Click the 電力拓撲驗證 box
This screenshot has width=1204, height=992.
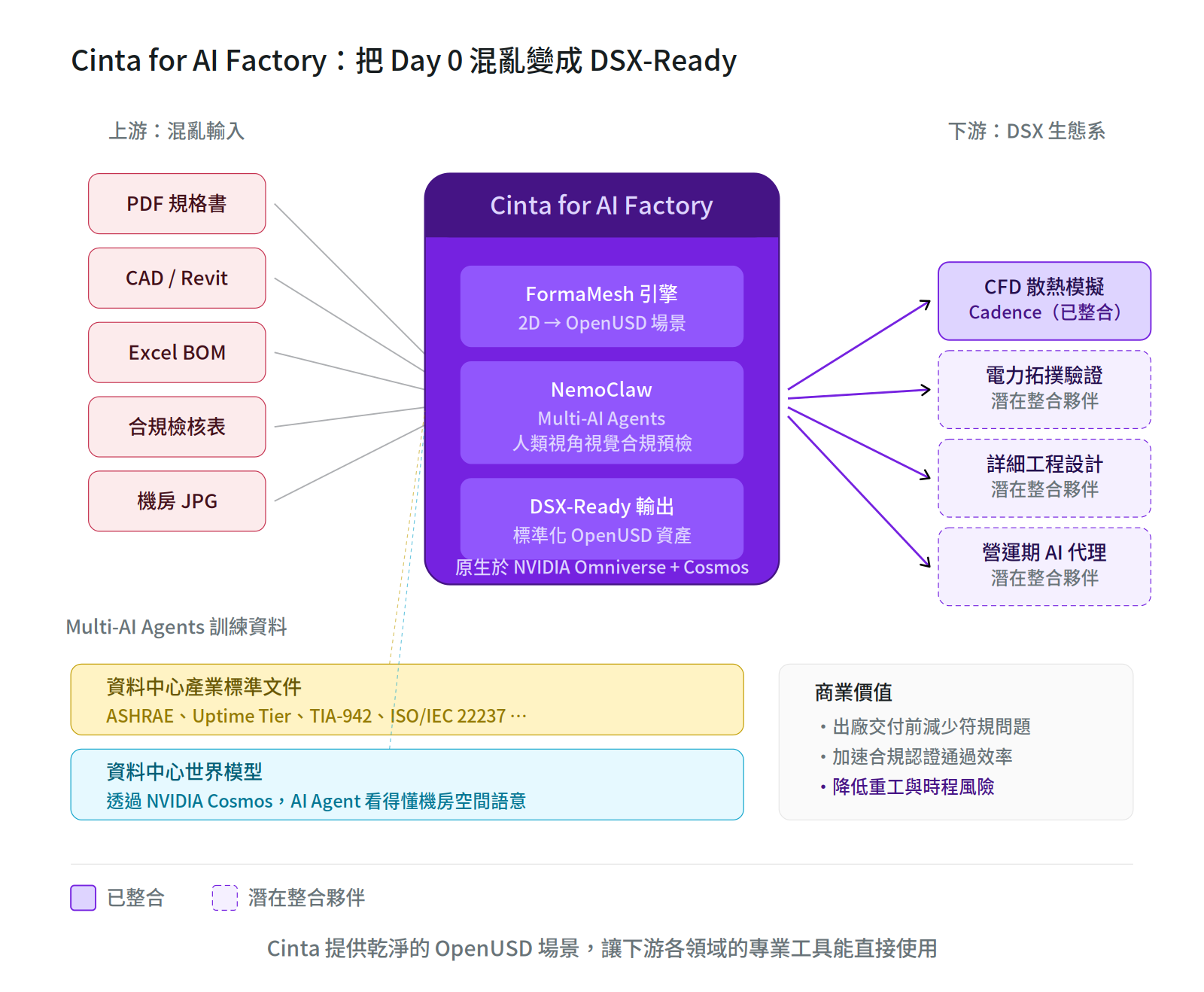1044,390
